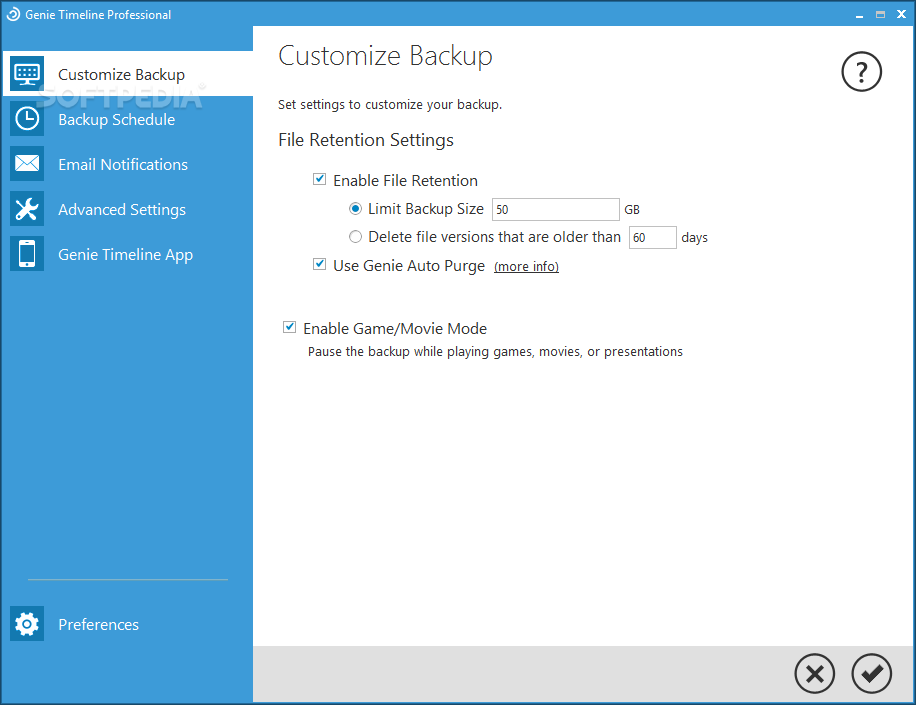This screenshot has height=705, width=916.
Task: Select Delete file versions older than radio
Action: pyautogui.click(x=355, y=237)
